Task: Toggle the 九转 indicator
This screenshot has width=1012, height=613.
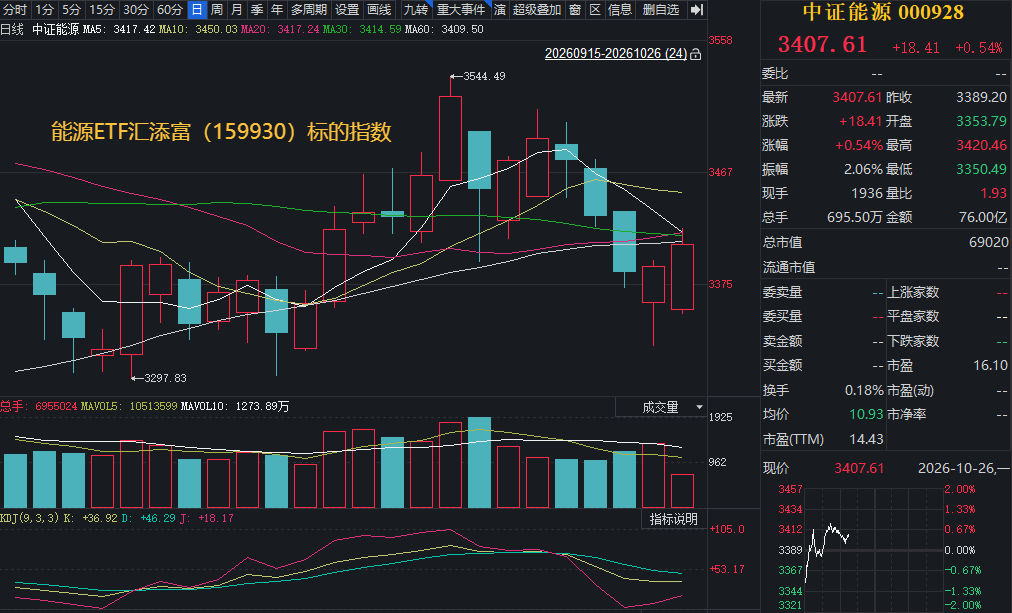Action: coord(416,10)
